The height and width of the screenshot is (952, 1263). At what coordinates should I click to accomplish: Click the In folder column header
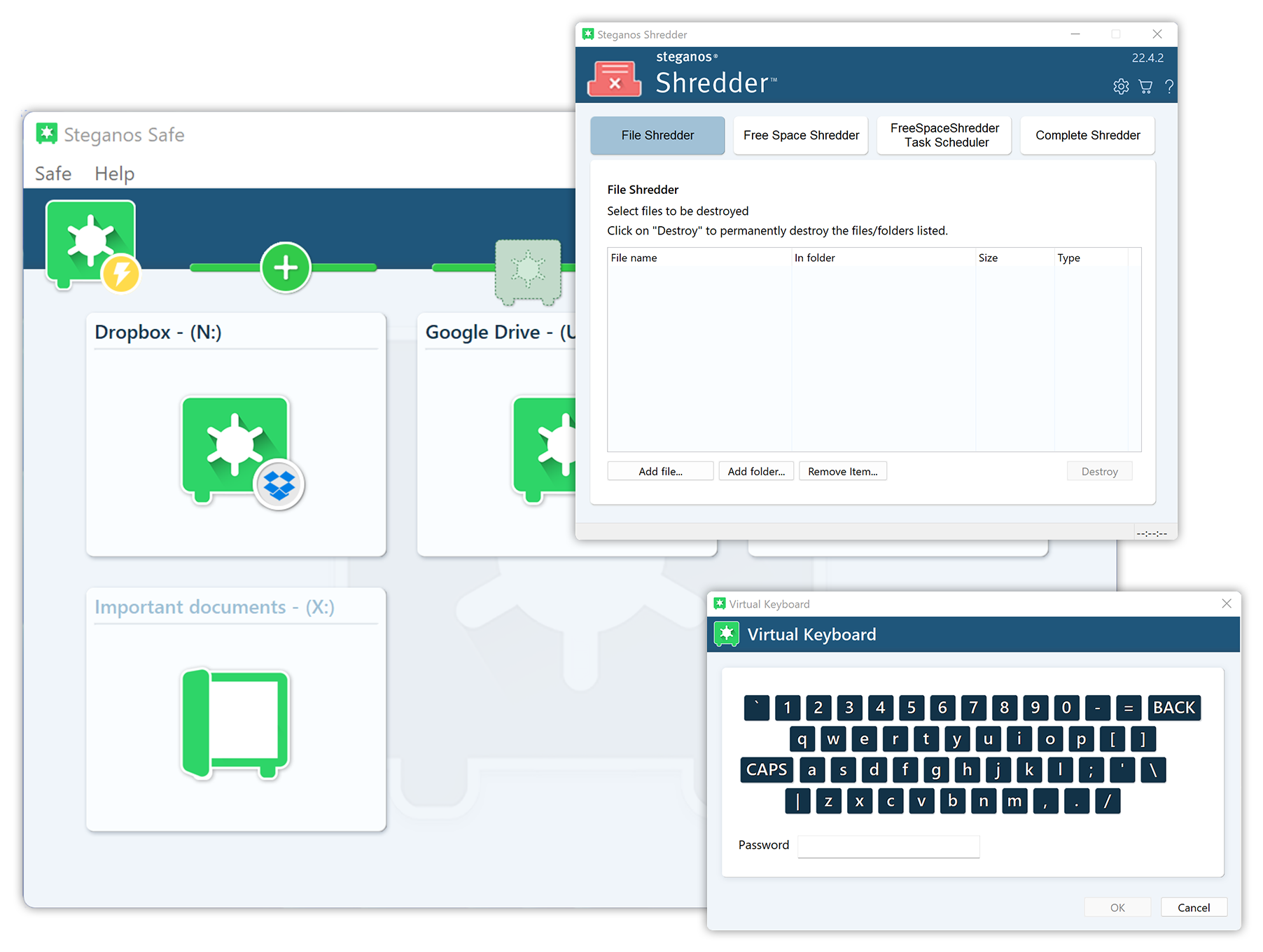[884, 258]
